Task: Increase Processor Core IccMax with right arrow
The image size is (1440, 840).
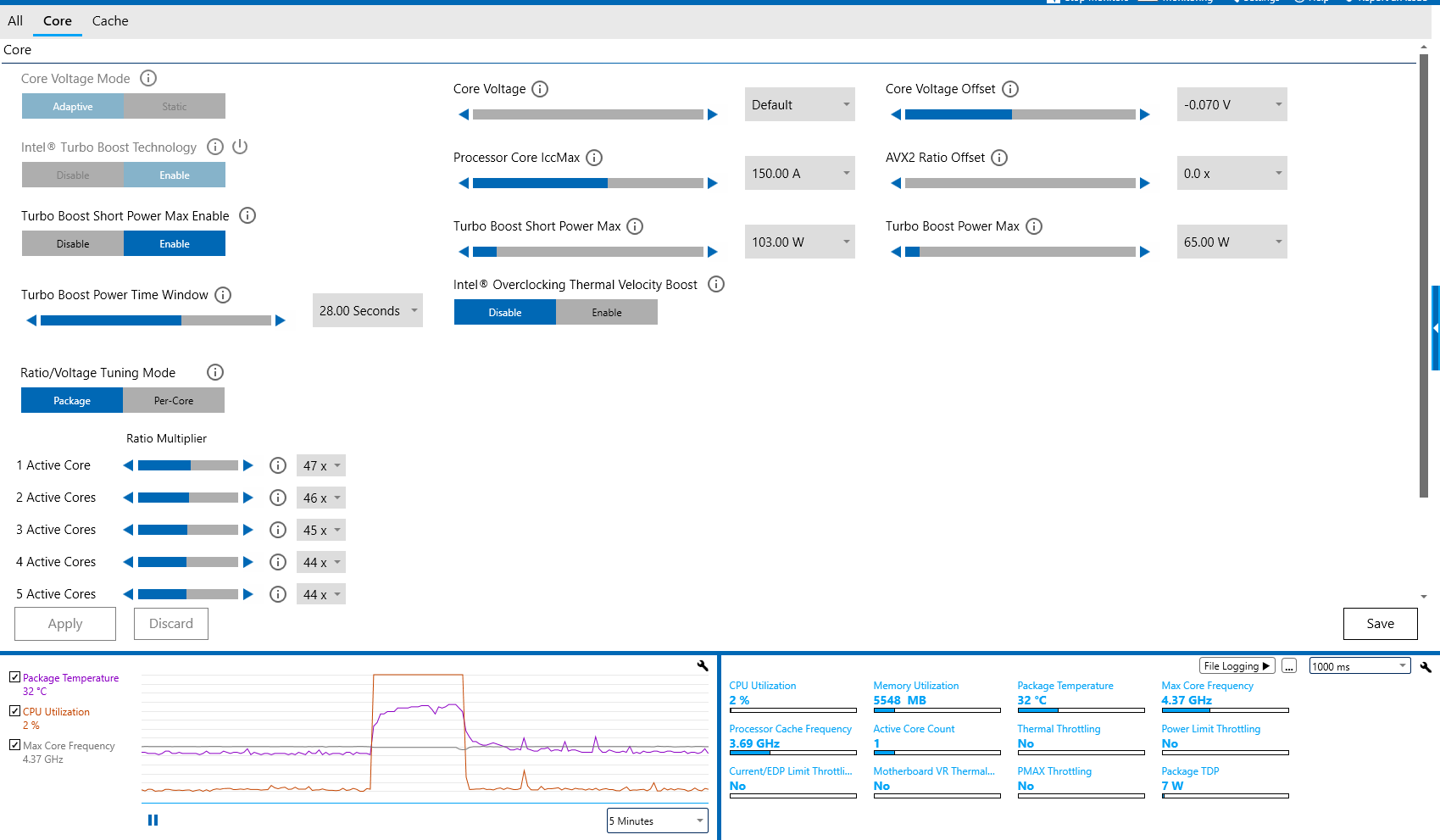Action: [713, 183]
